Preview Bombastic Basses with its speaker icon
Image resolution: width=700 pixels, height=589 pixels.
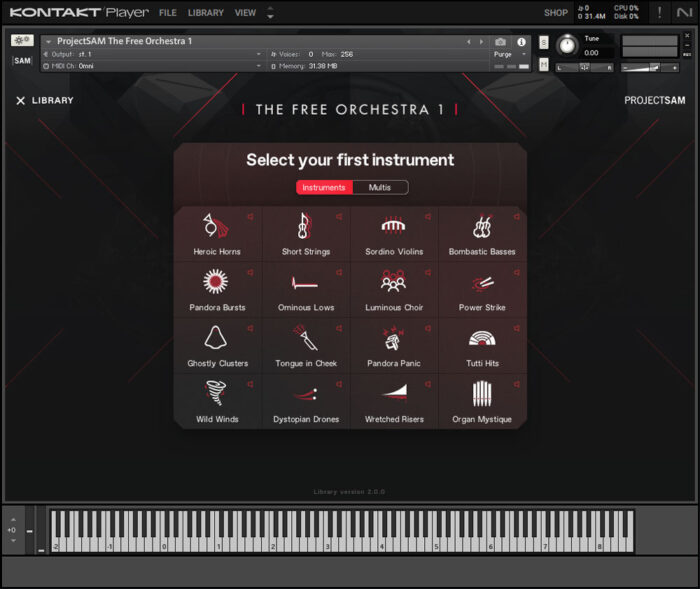(517, 217)
